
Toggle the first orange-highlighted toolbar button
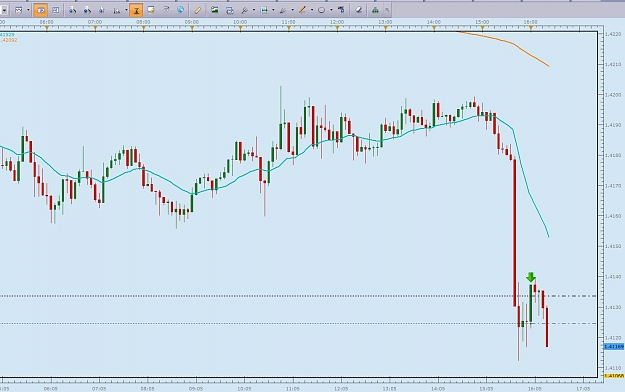click(41, 10)
